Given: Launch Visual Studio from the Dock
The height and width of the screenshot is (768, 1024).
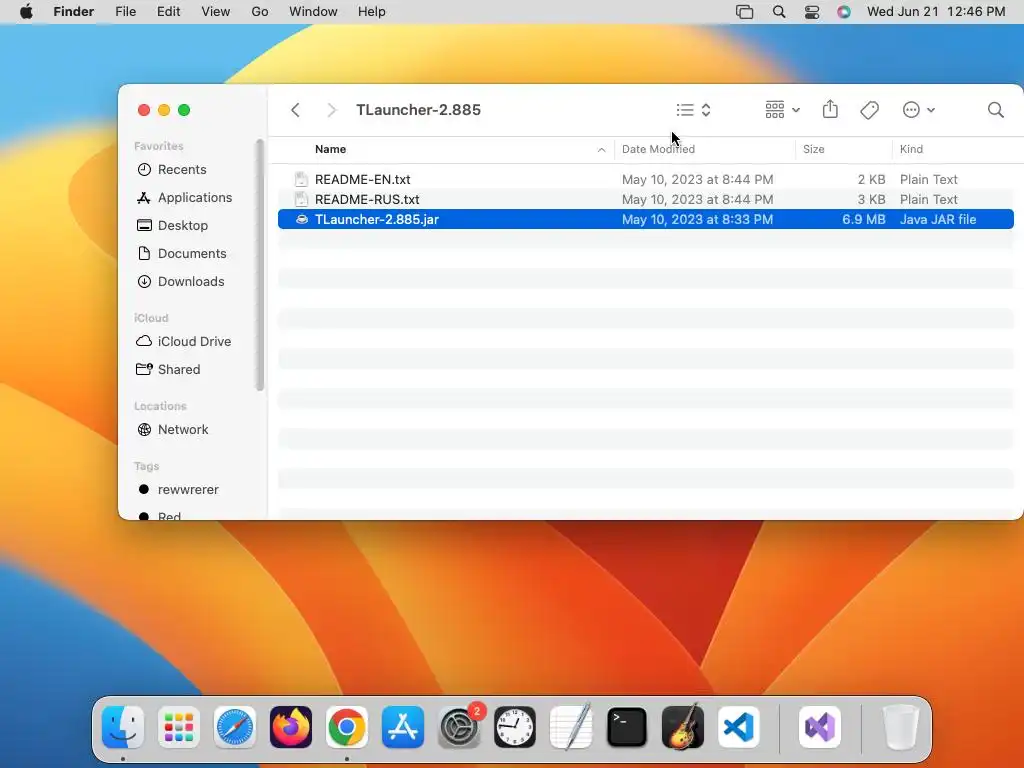Looking at the screenshot, I should (x=820, y=727).
